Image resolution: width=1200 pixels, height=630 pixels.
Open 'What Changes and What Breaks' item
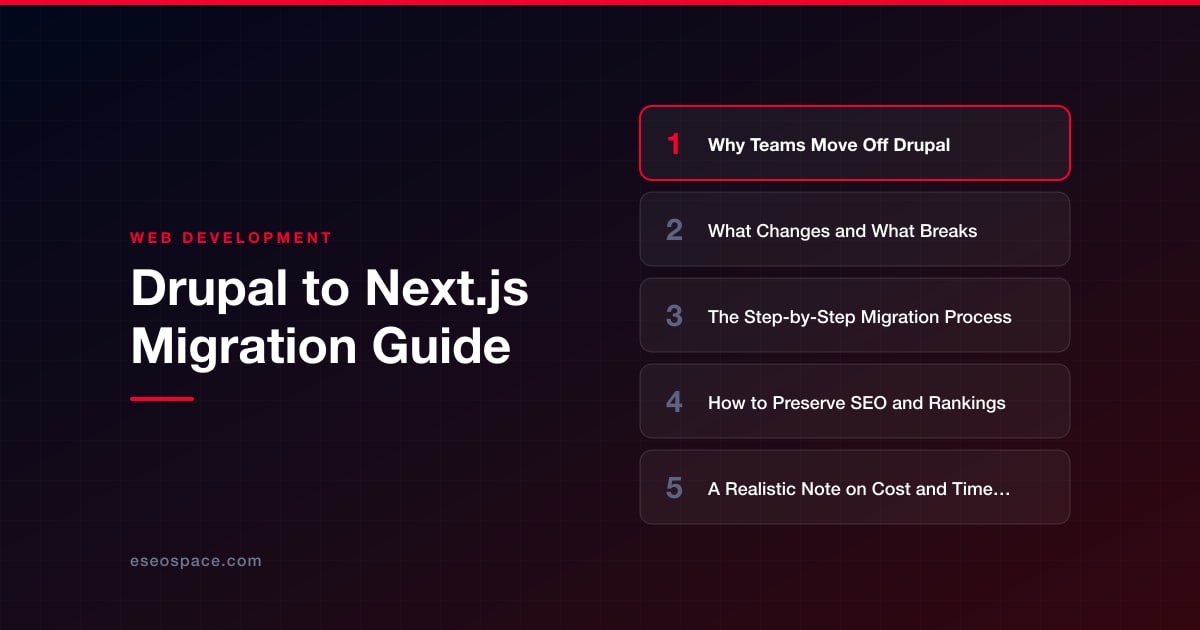coord(855,229)
